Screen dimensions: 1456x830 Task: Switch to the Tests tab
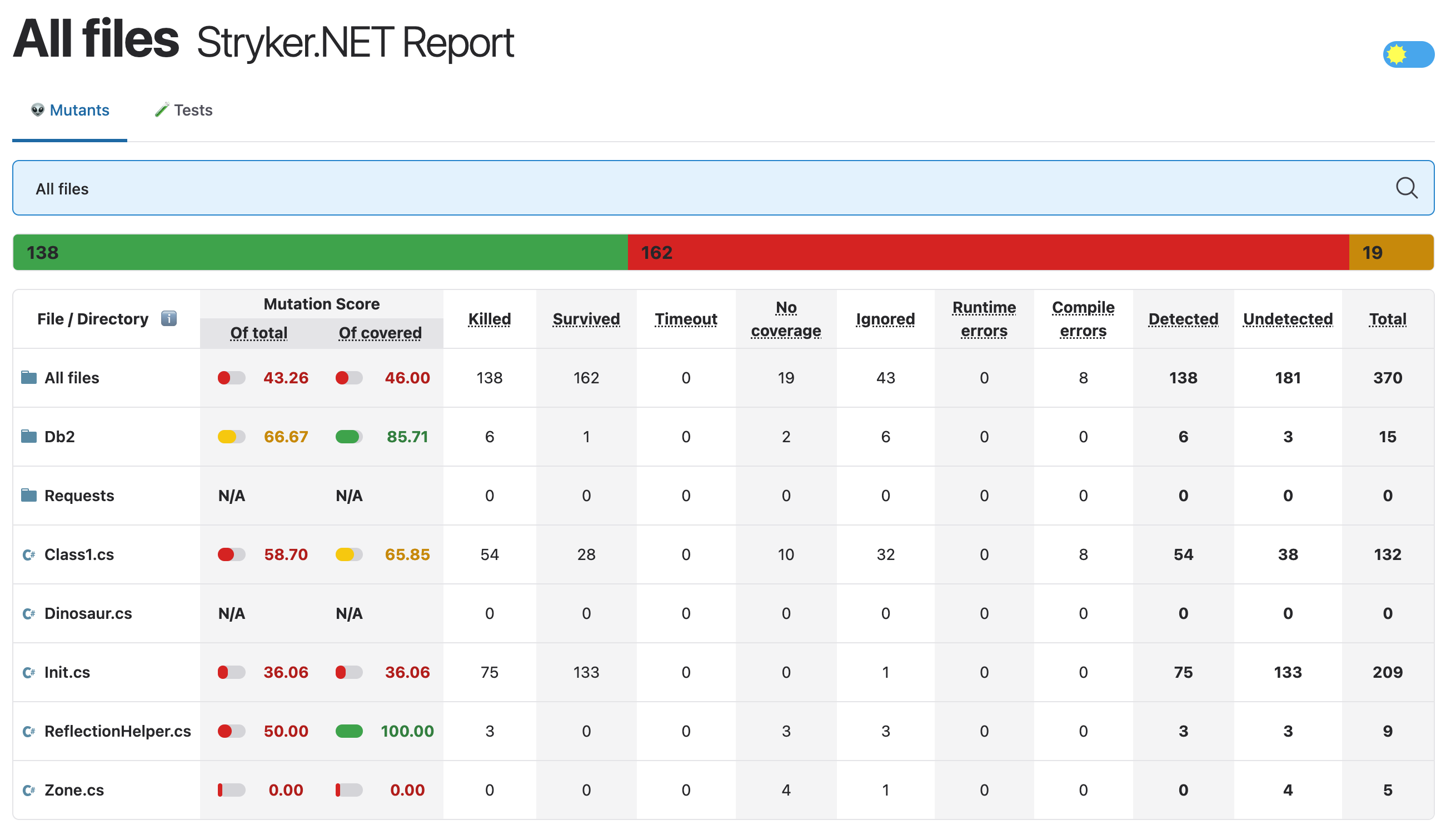coord(183,110)
